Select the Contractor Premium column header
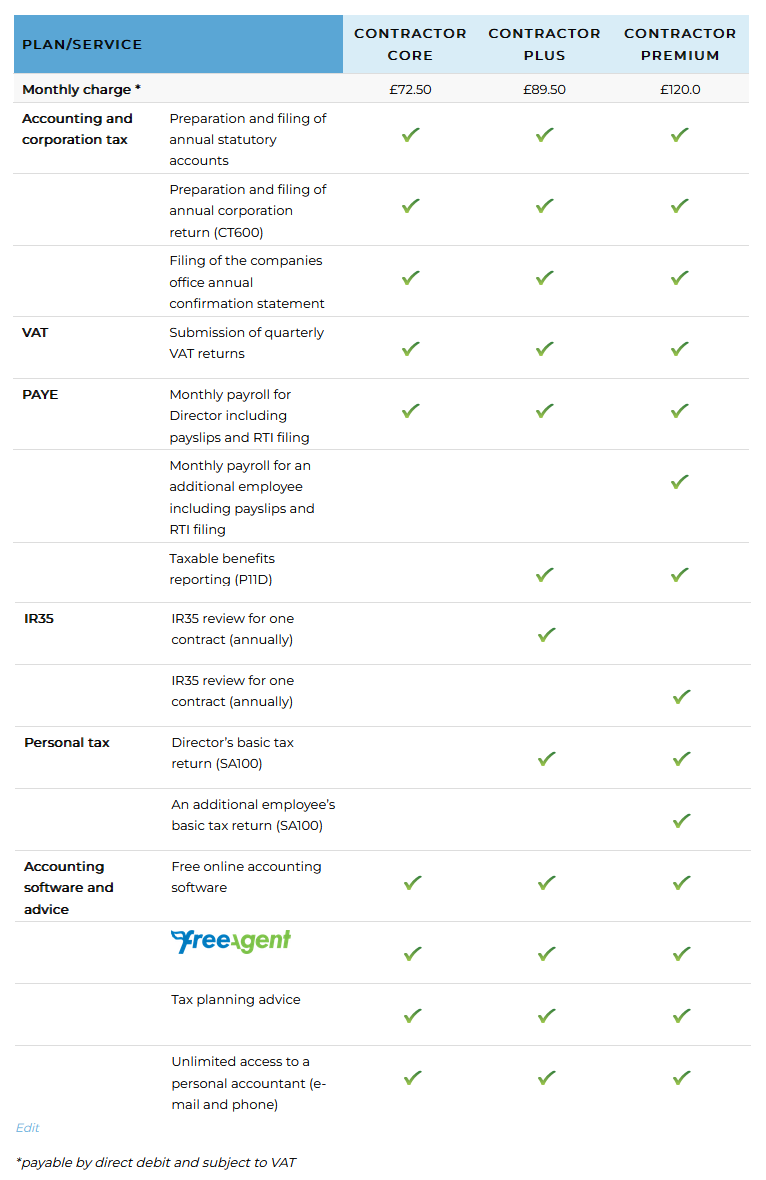766x1180 pixels. tap(680, 44)
